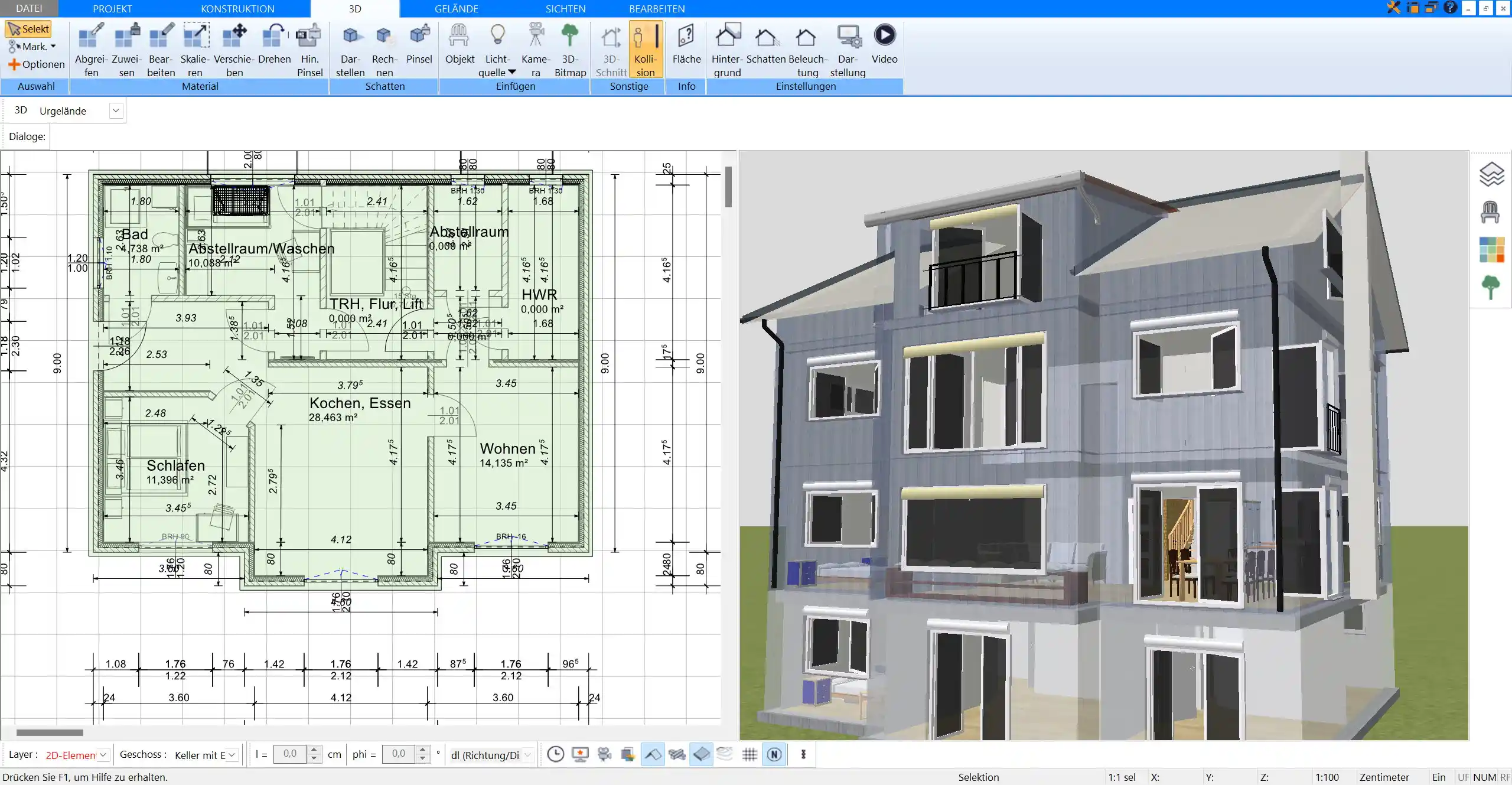Toggle the grid display button
This screenshot has height=785, width=1512.
(x=750, y=754)
